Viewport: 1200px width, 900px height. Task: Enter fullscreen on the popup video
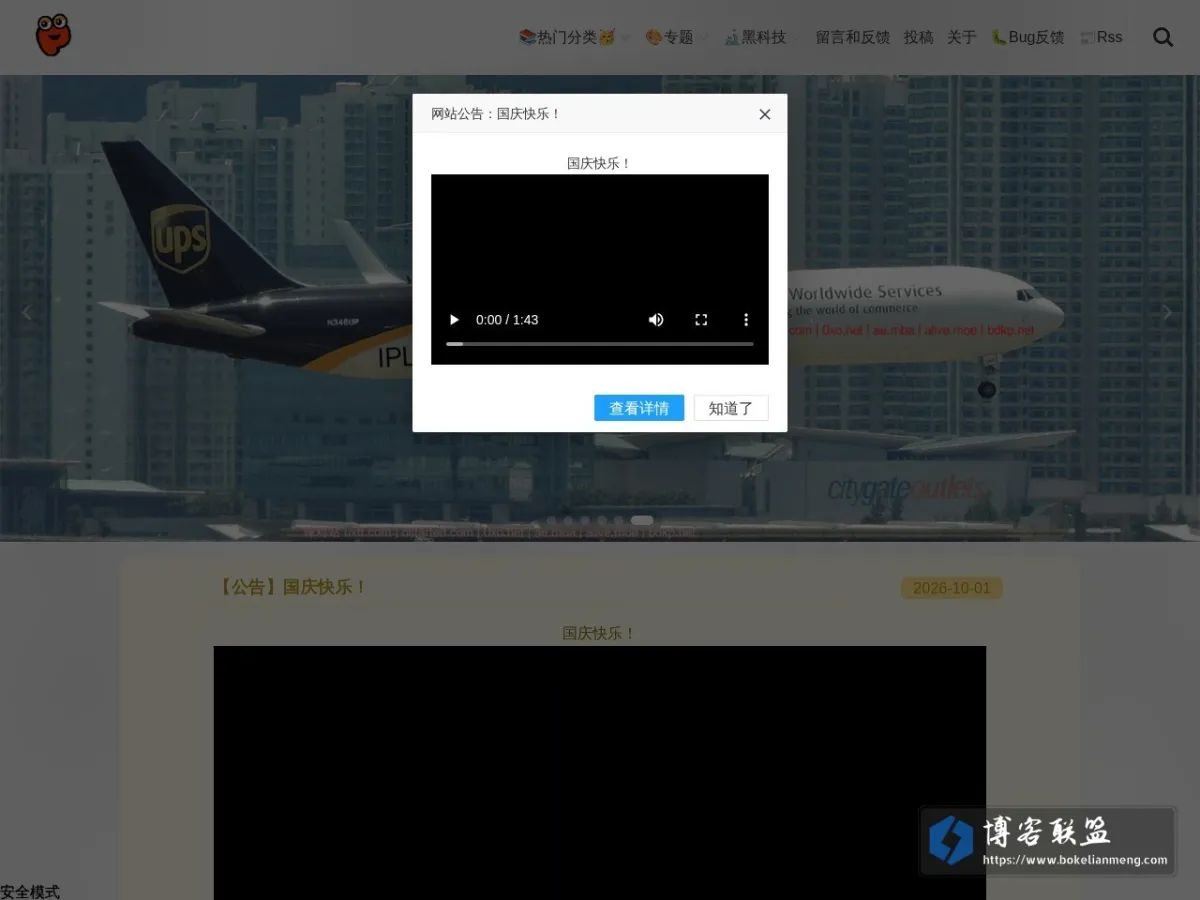[x=701, y=320]
